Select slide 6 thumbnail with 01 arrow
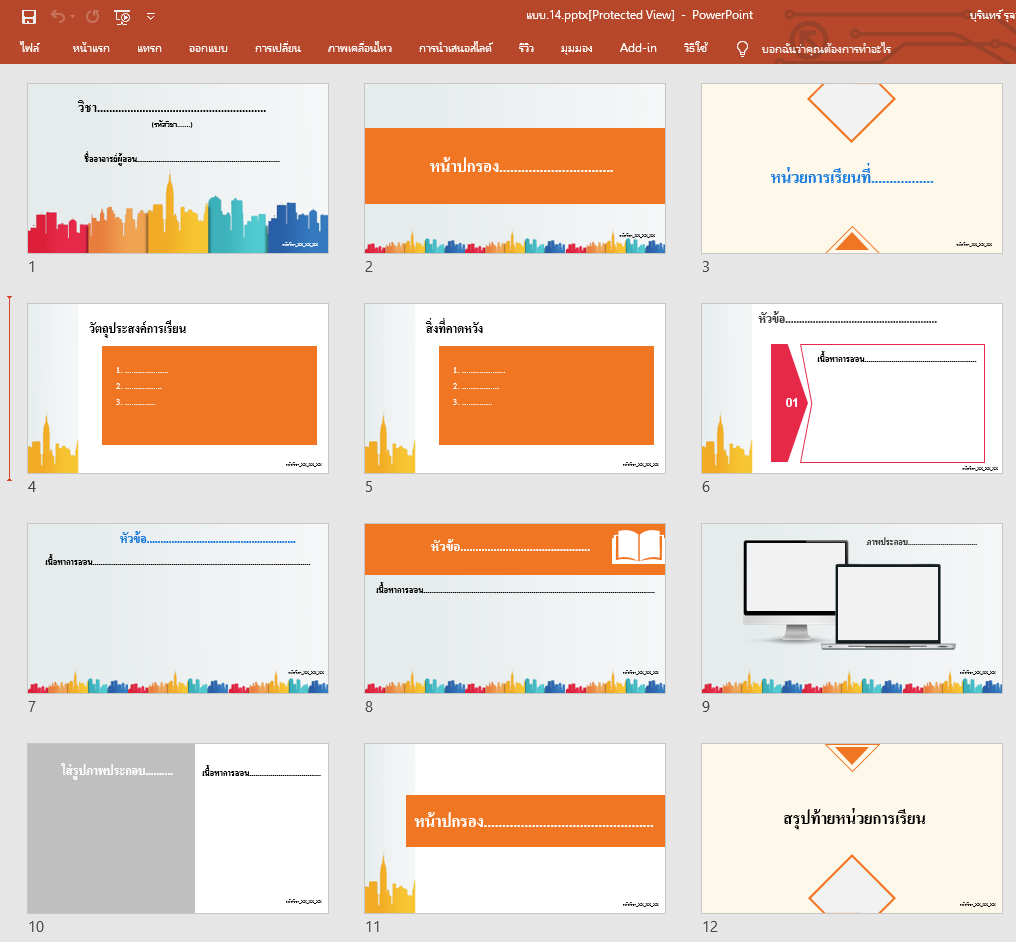This screenshot has height=942, width=1016. click(x=851, y=388)
